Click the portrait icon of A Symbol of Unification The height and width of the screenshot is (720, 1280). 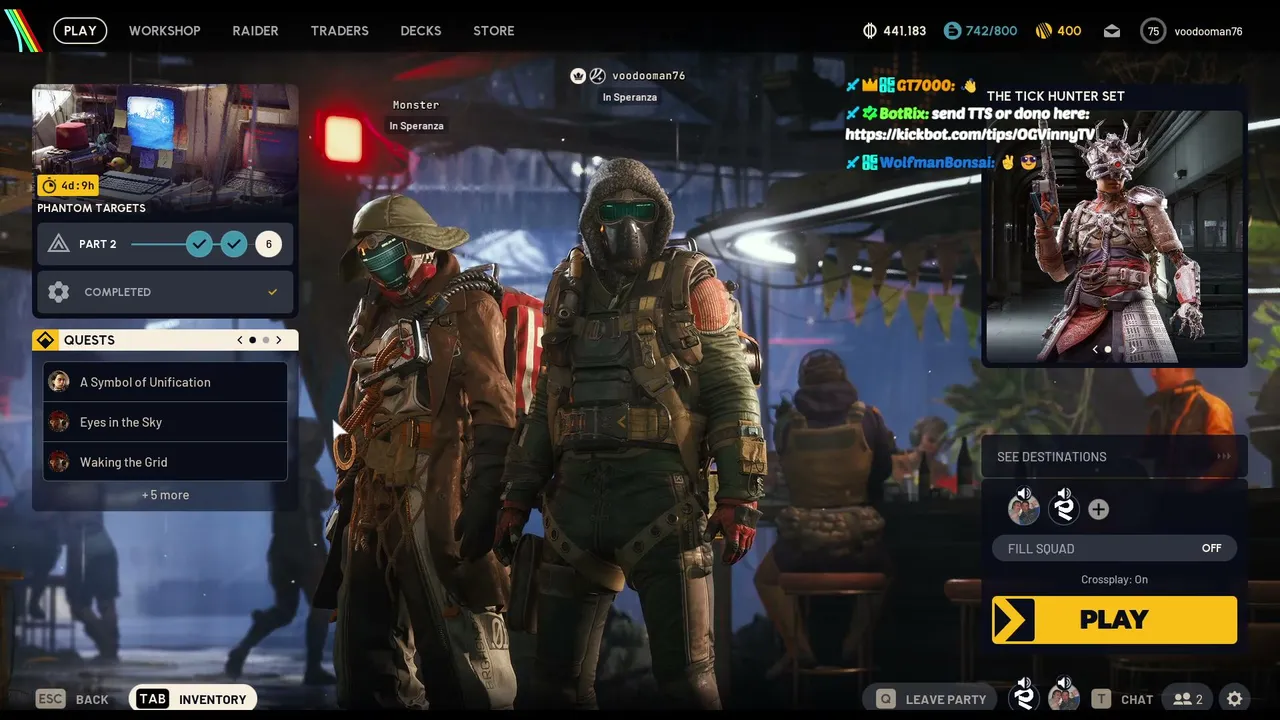tap(59, 382)
